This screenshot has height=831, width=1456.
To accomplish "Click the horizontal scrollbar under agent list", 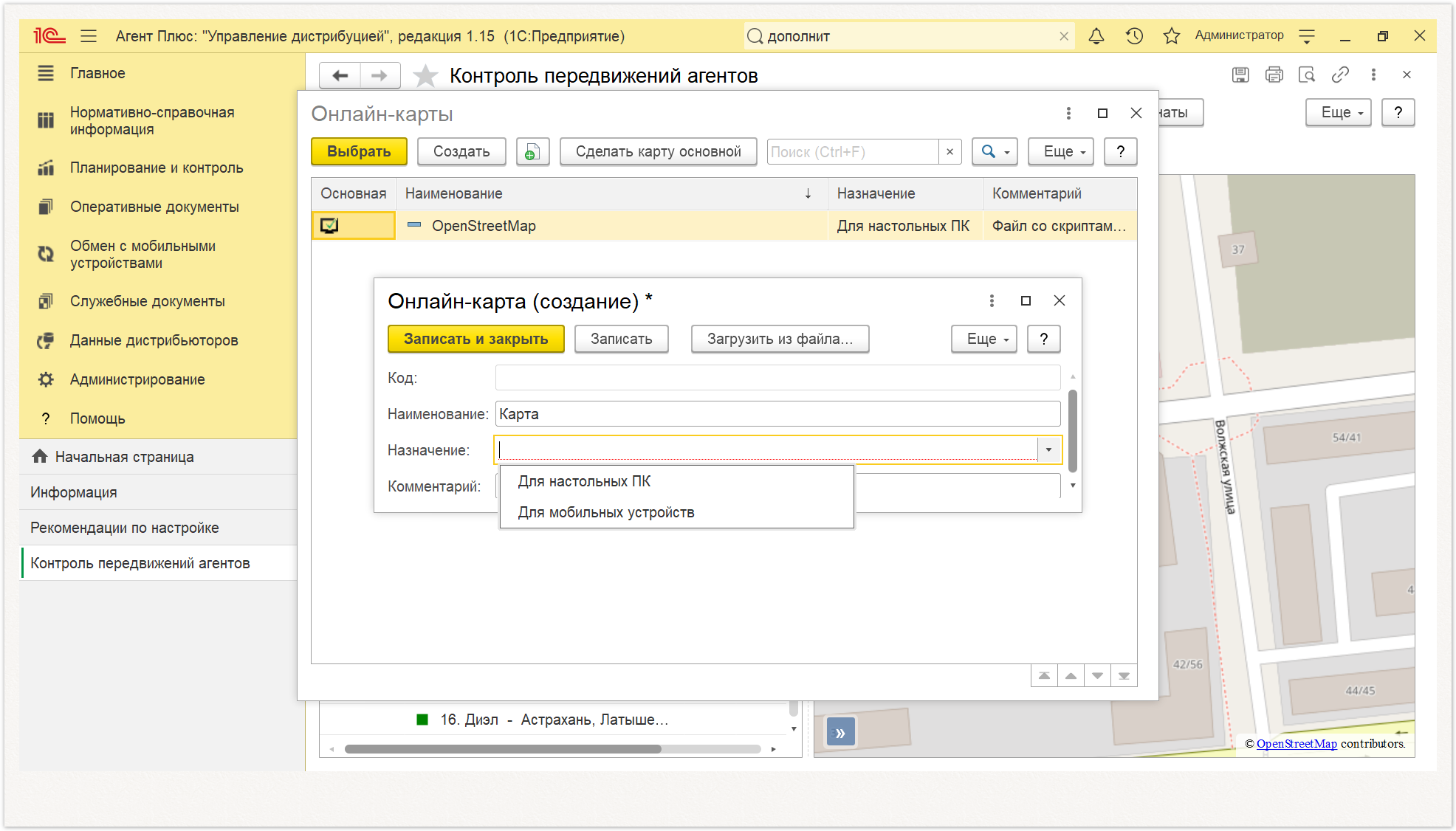I will click(x=502, y=749).
